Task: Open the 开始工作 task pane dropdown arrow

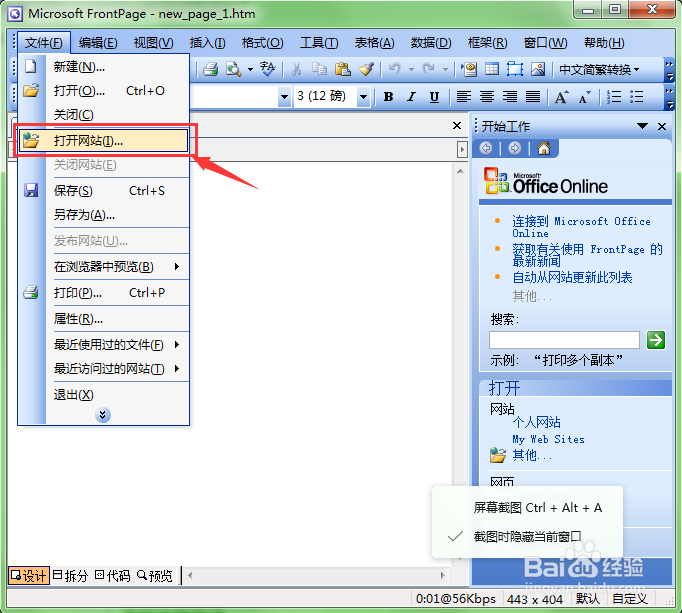Action: click(x=642, y=126)
